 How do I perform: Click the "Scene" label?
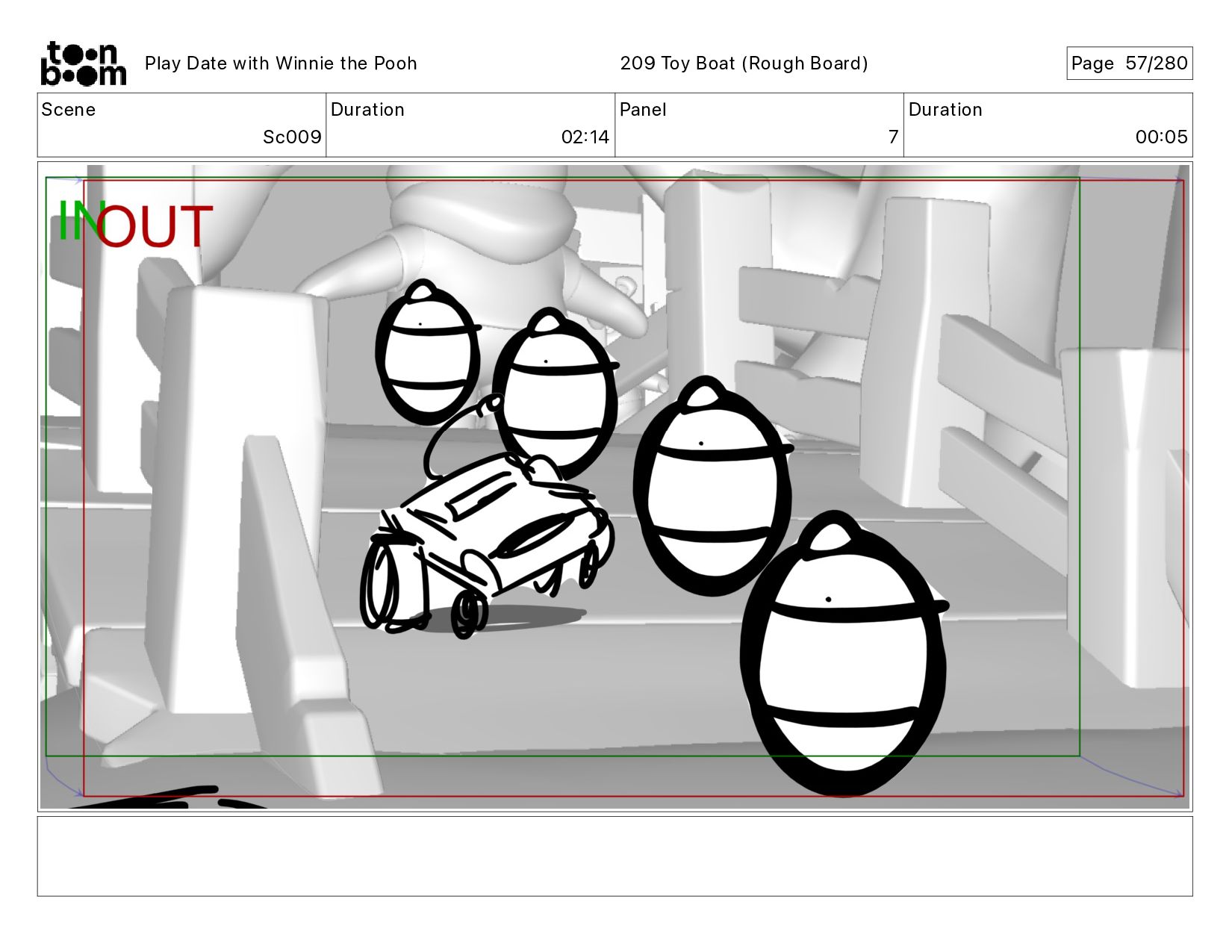click(x=69, y=110)
